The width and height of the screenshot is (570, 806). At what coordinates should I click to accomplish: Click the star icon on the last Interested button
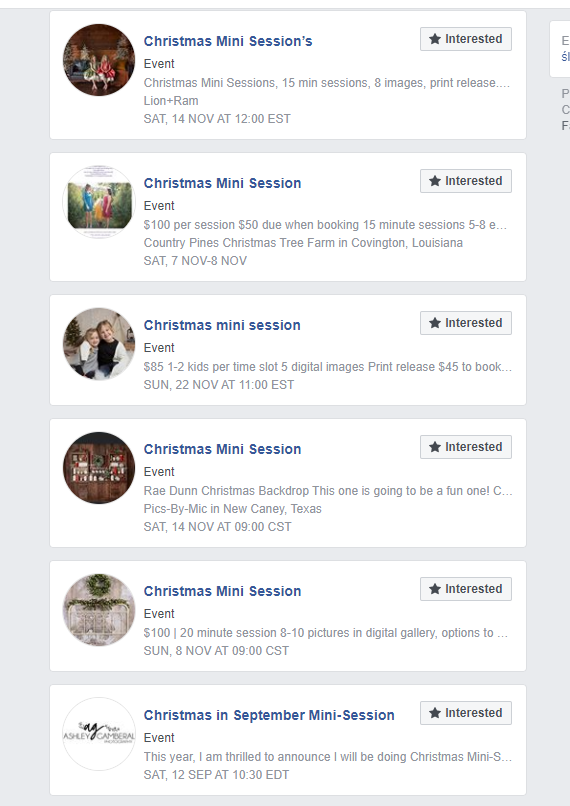click(435, 713)
